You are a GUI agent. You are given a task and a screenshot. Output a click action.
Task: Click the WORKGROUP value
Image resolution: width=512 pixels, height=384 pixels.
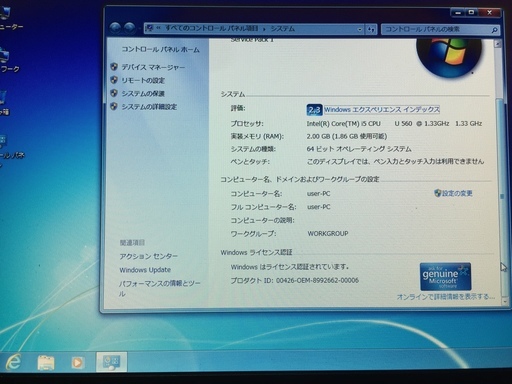[328, 233]
